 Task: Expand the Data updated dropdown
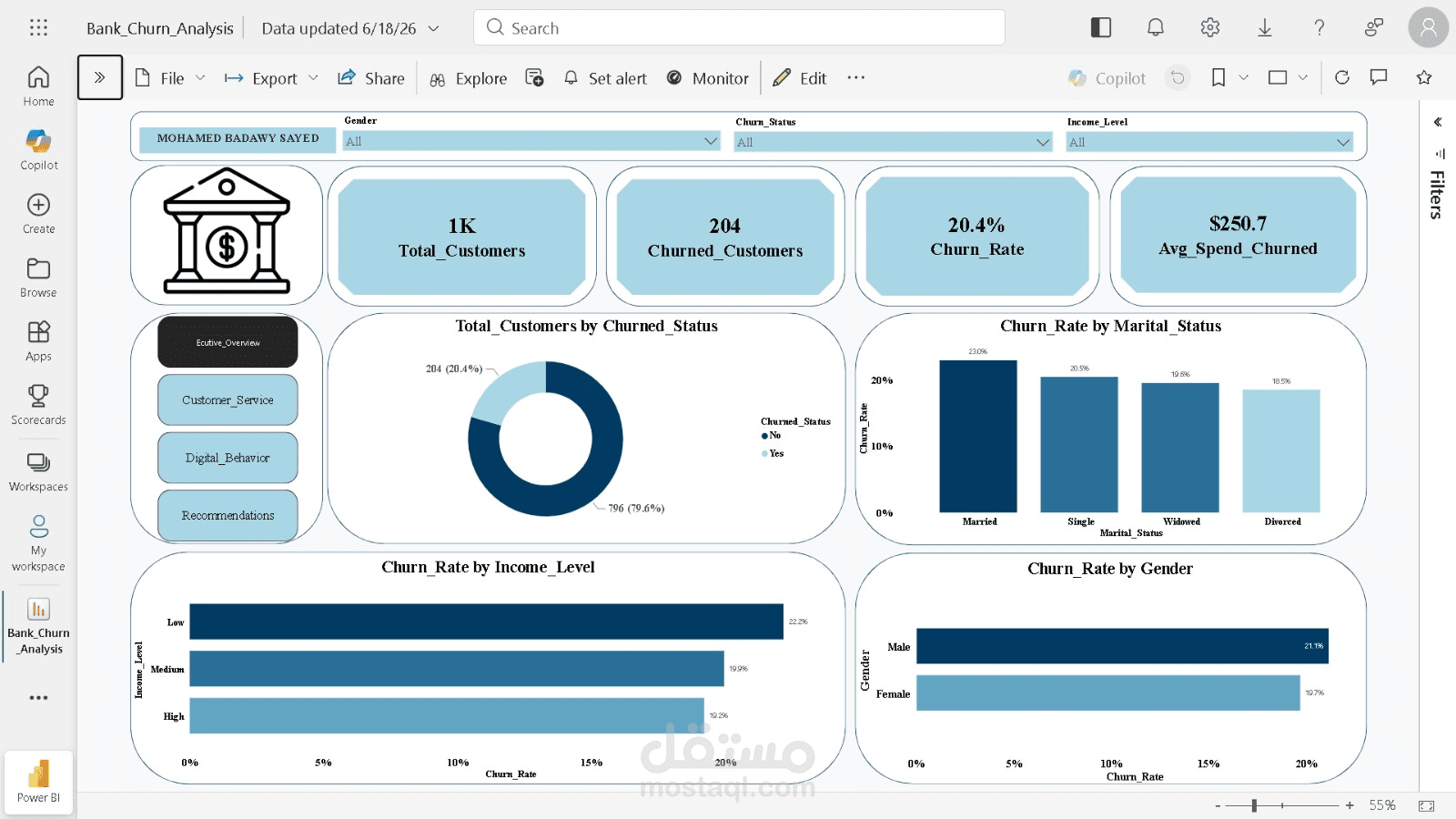pos(434,28)
